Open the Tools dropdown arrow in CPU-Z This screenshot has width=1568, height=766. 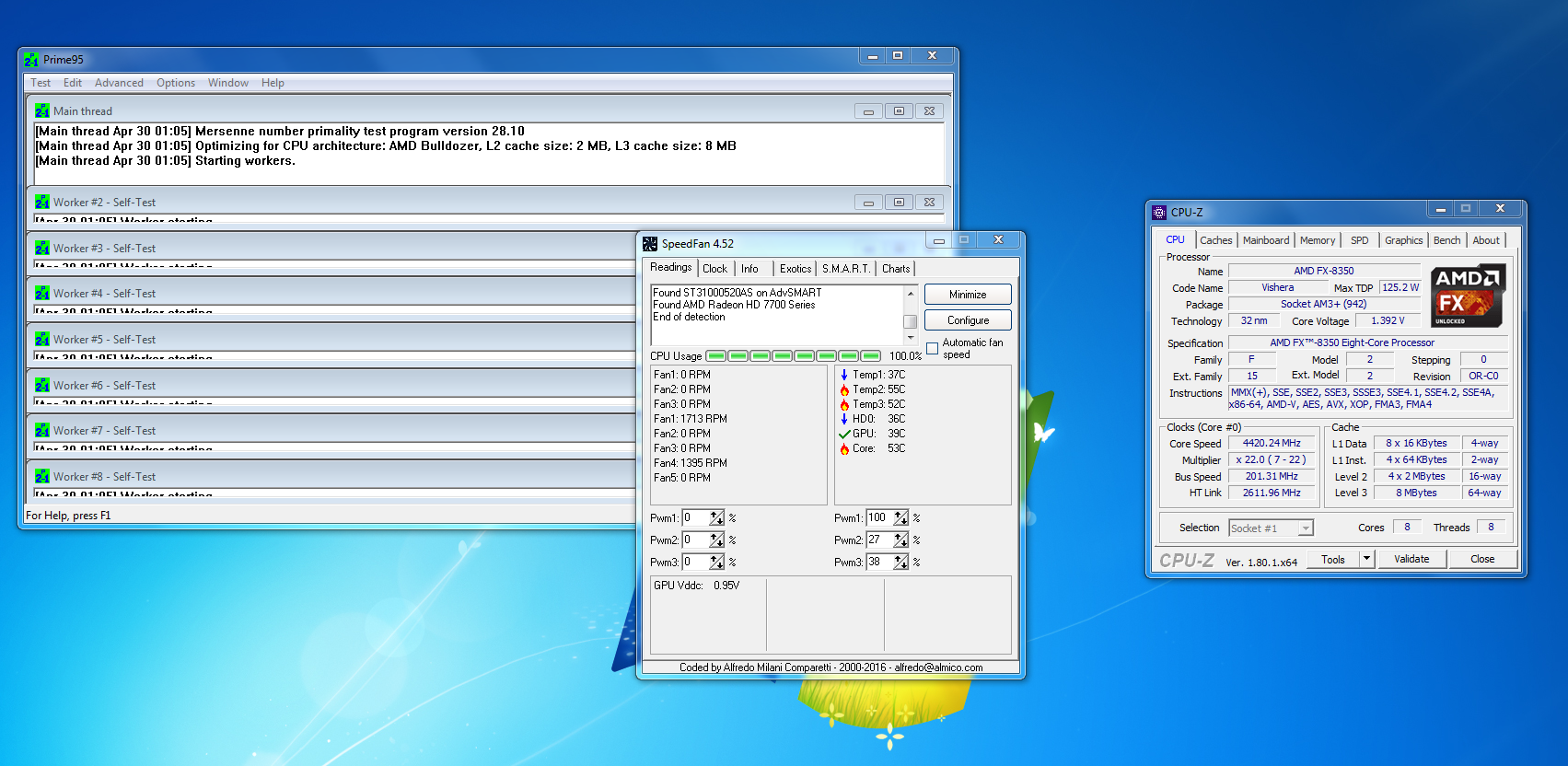1366,559
